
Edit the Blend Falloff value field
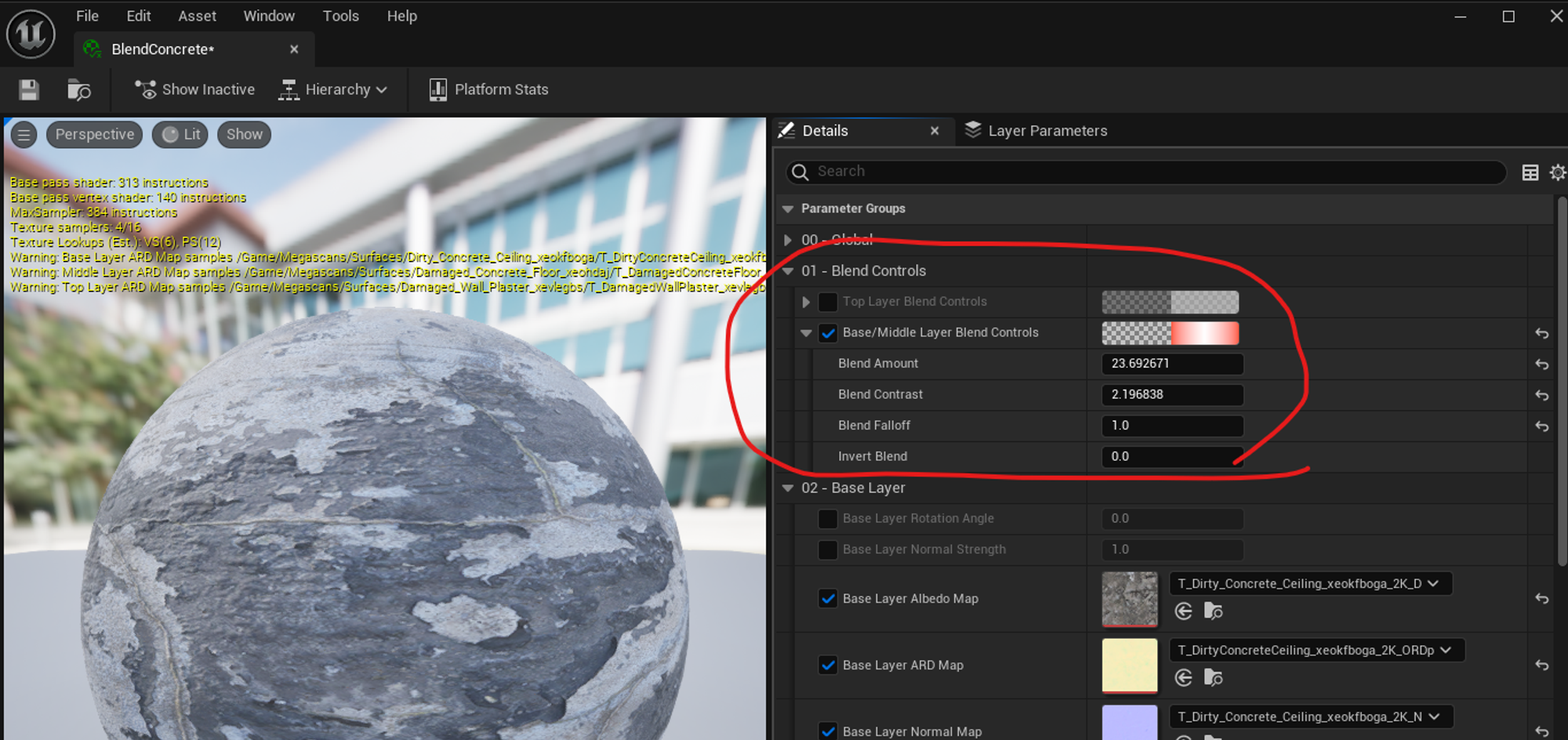click(1173, 426)
